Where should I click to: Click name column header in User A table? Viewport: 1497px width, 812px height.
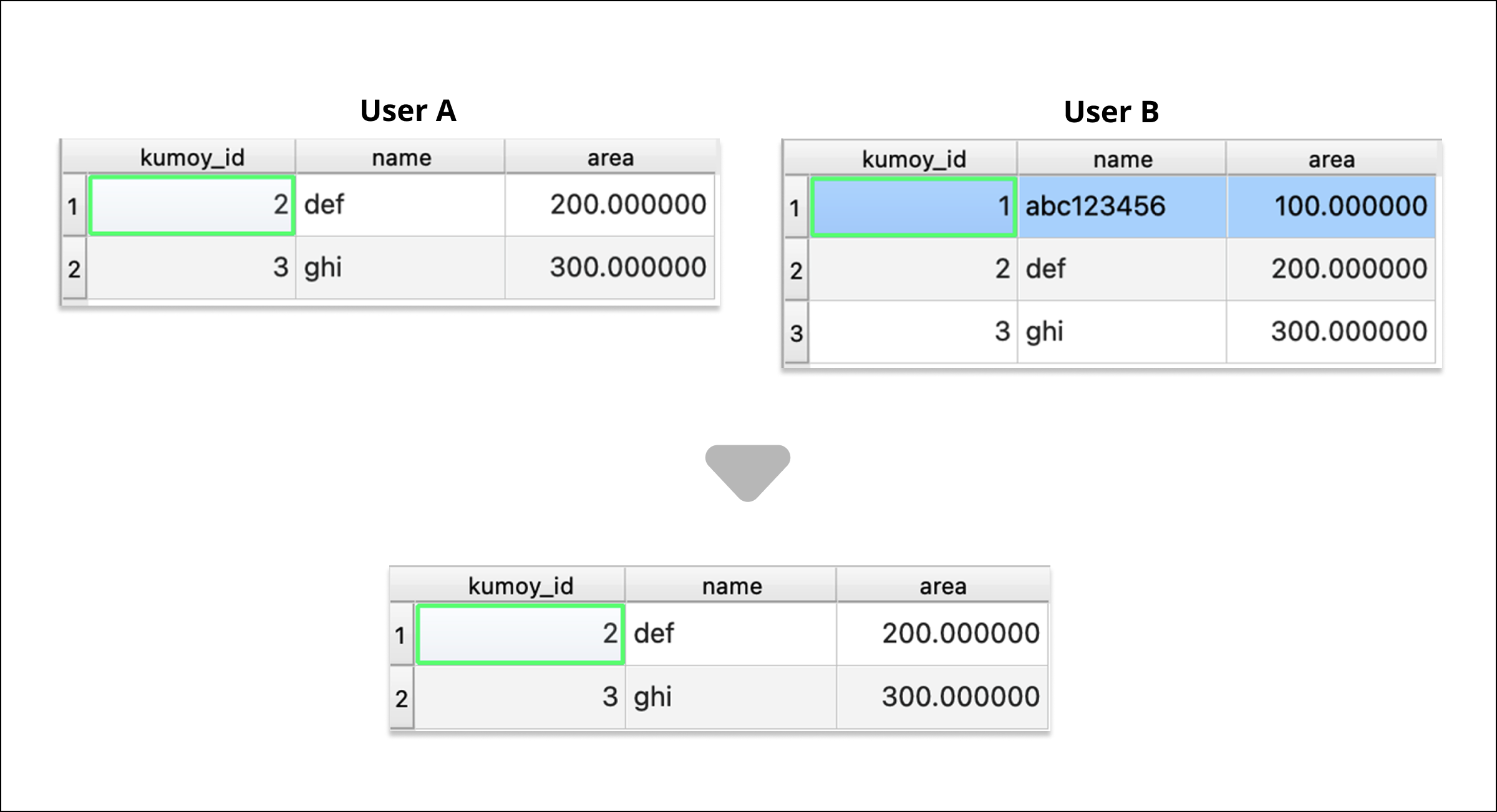tap(401, 157)
